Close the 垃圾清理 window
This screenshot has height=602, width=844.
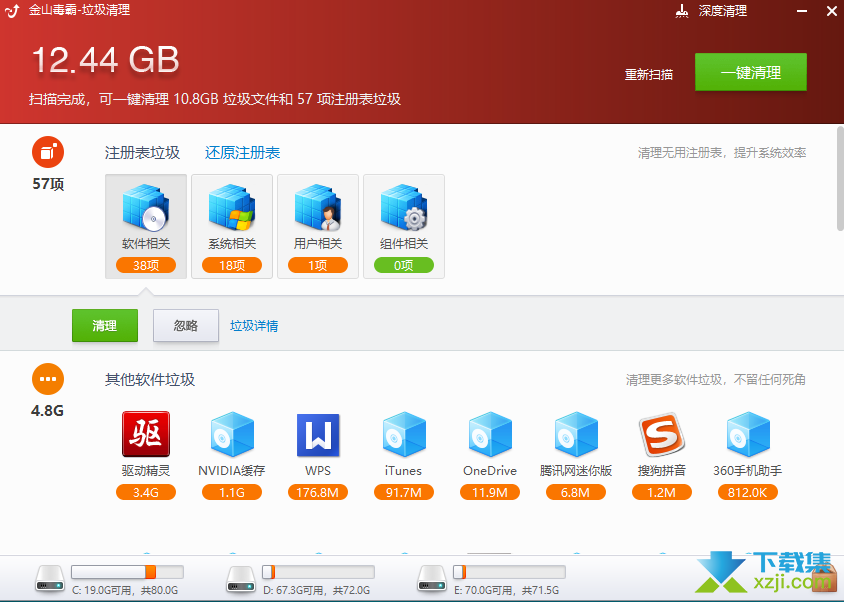pos(832,11)
